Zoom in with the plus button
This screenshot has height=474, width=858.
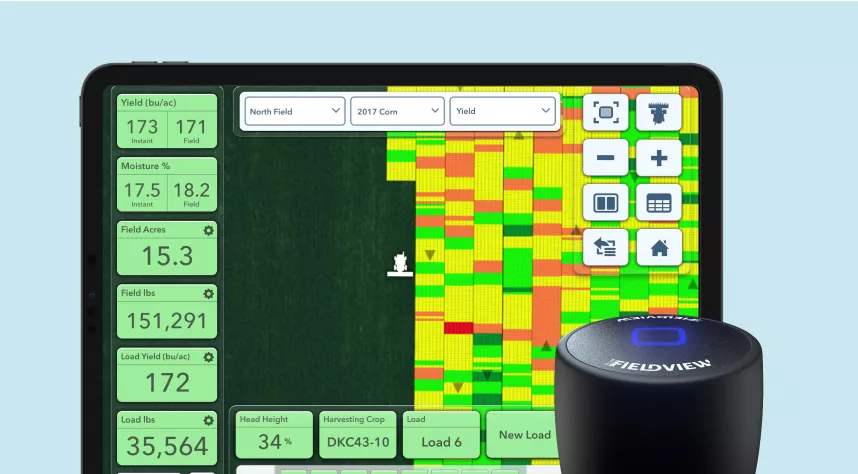point(658,158)
